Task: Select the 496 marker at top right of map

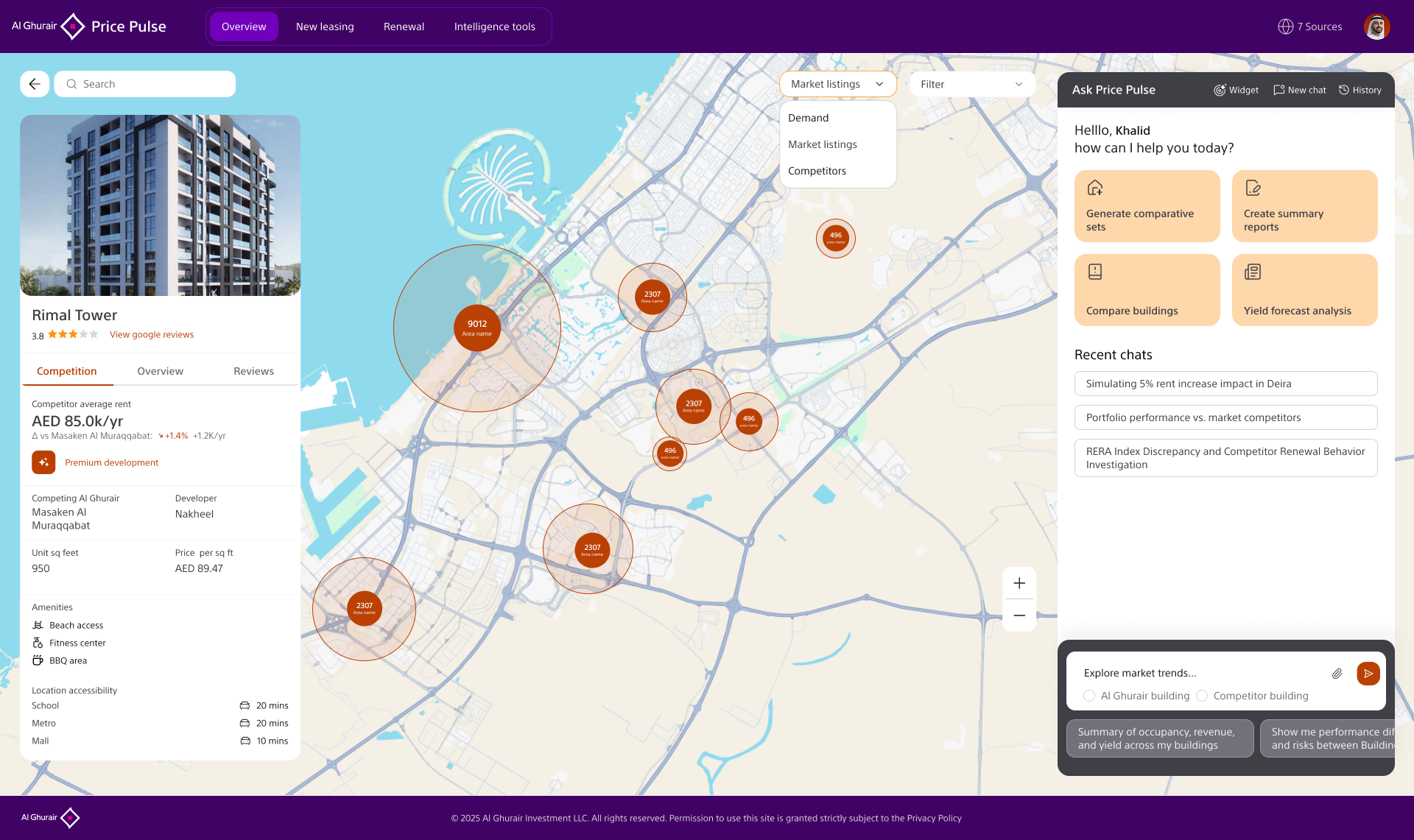Action: tap(835, 238)
